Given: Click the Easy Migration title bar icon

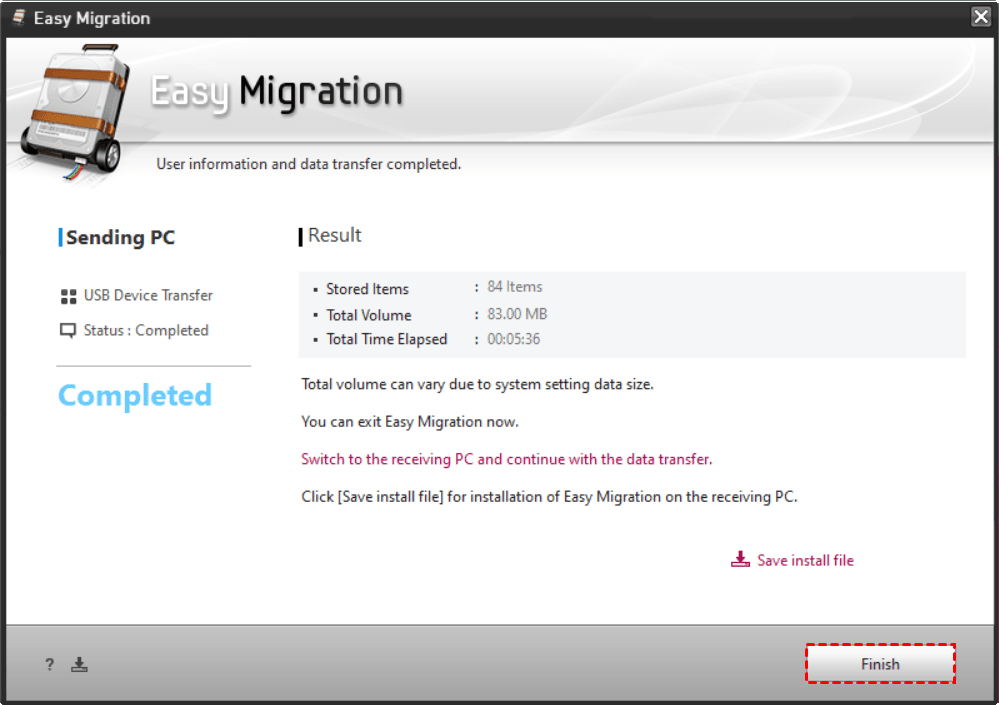Looking at the screenshot, I should [18, 18].
